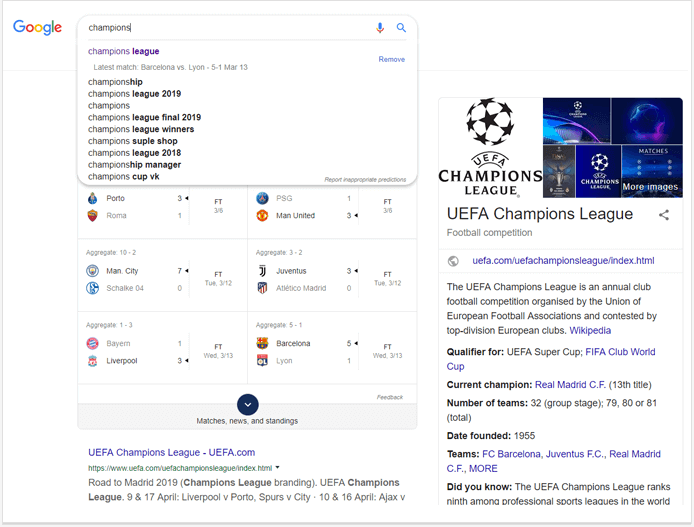Click into the search box with 'champions'
This screenshot has width=694, height=527.
226,28
